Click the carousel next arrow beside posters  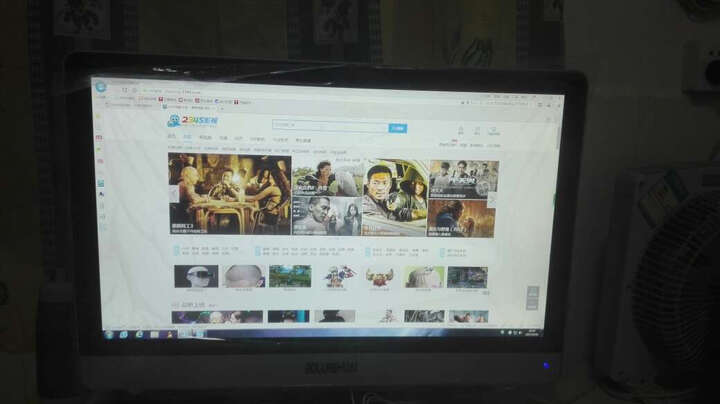[492, 200]
